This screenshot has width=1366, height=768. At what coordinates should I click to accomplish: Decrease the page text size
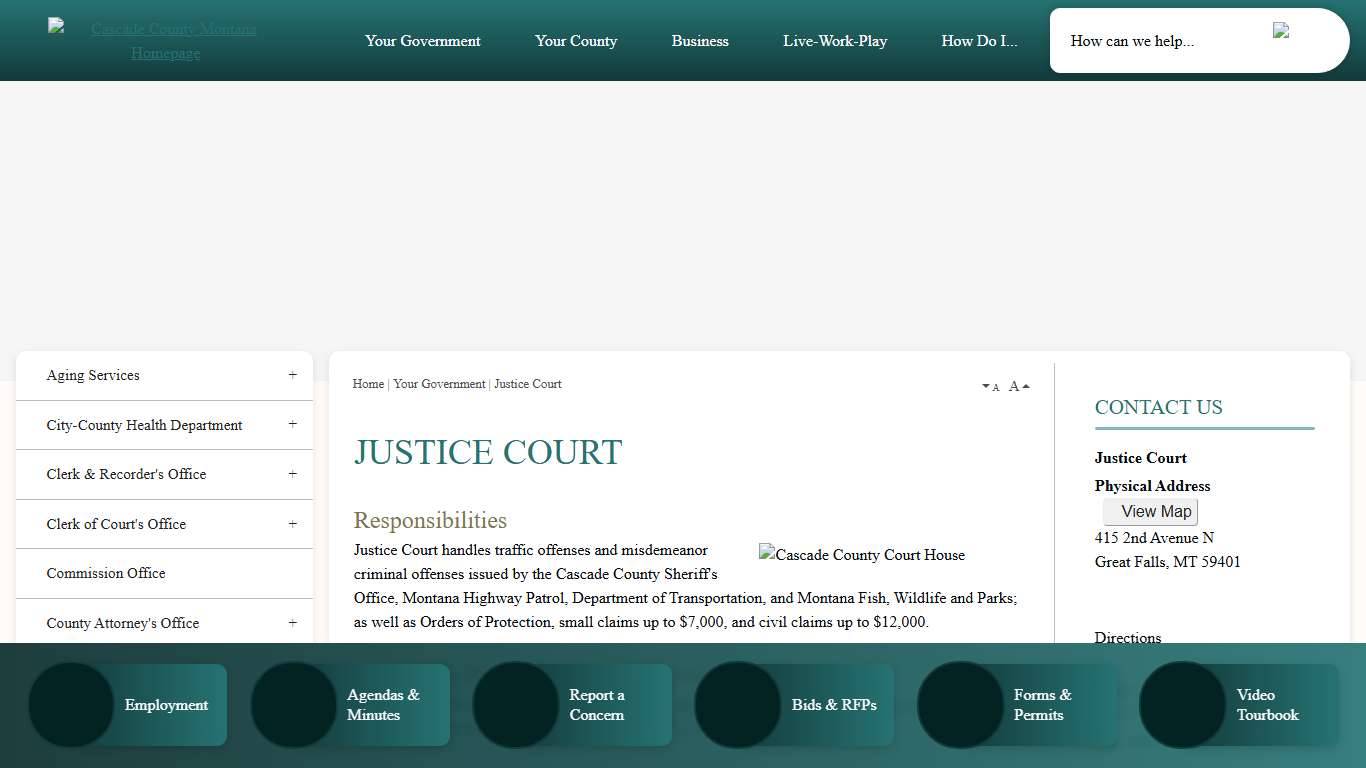tap(990, 386)
